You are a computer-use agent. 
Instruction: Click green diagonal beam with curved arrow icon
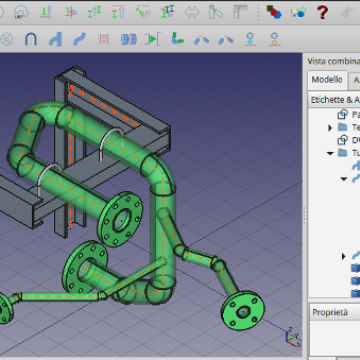pyautogui.click(x=143, y=12)
